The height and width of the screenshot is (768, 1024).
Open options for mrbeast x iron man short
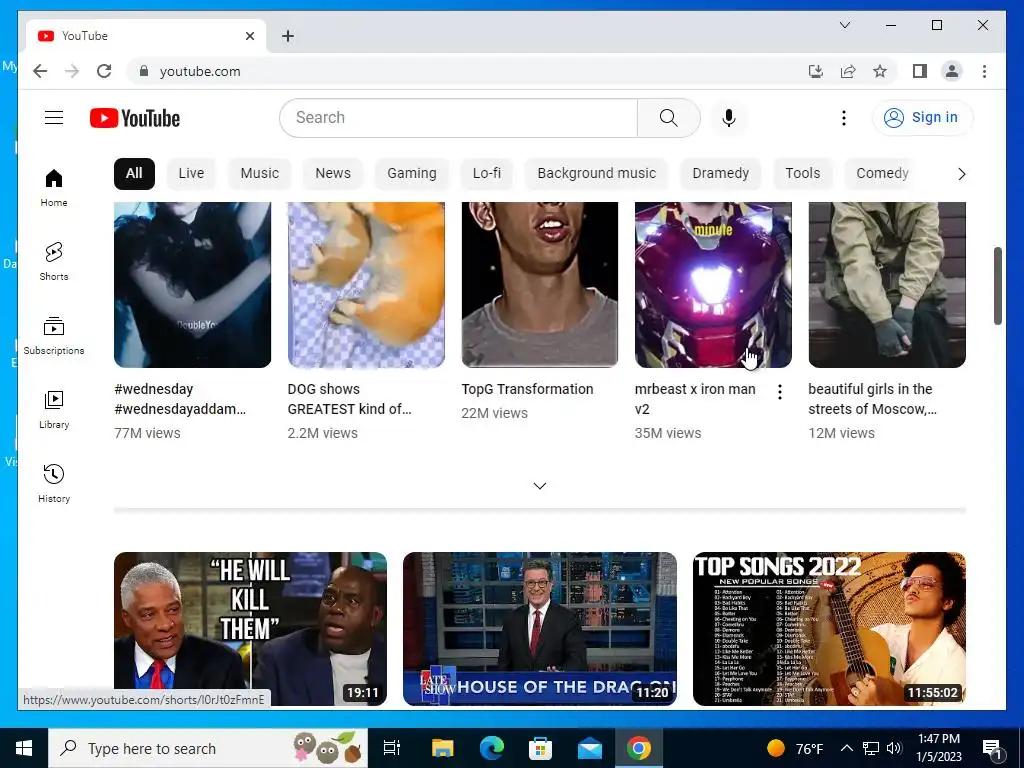(x=780, y=392)
